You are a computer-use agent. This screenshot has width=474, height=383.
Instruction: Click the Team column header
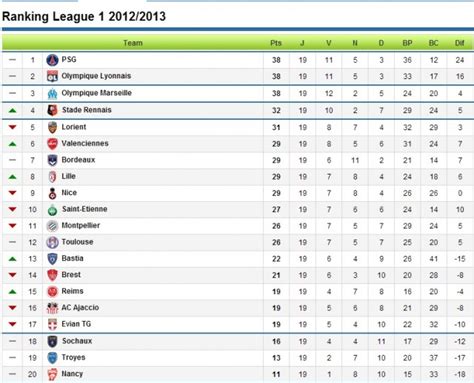[133, 43]
